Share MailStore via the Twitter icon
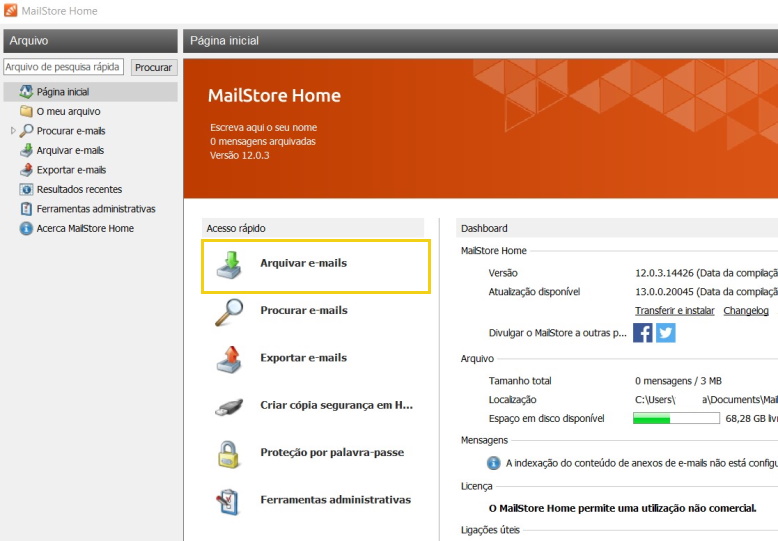 click(x=665, y=333)
